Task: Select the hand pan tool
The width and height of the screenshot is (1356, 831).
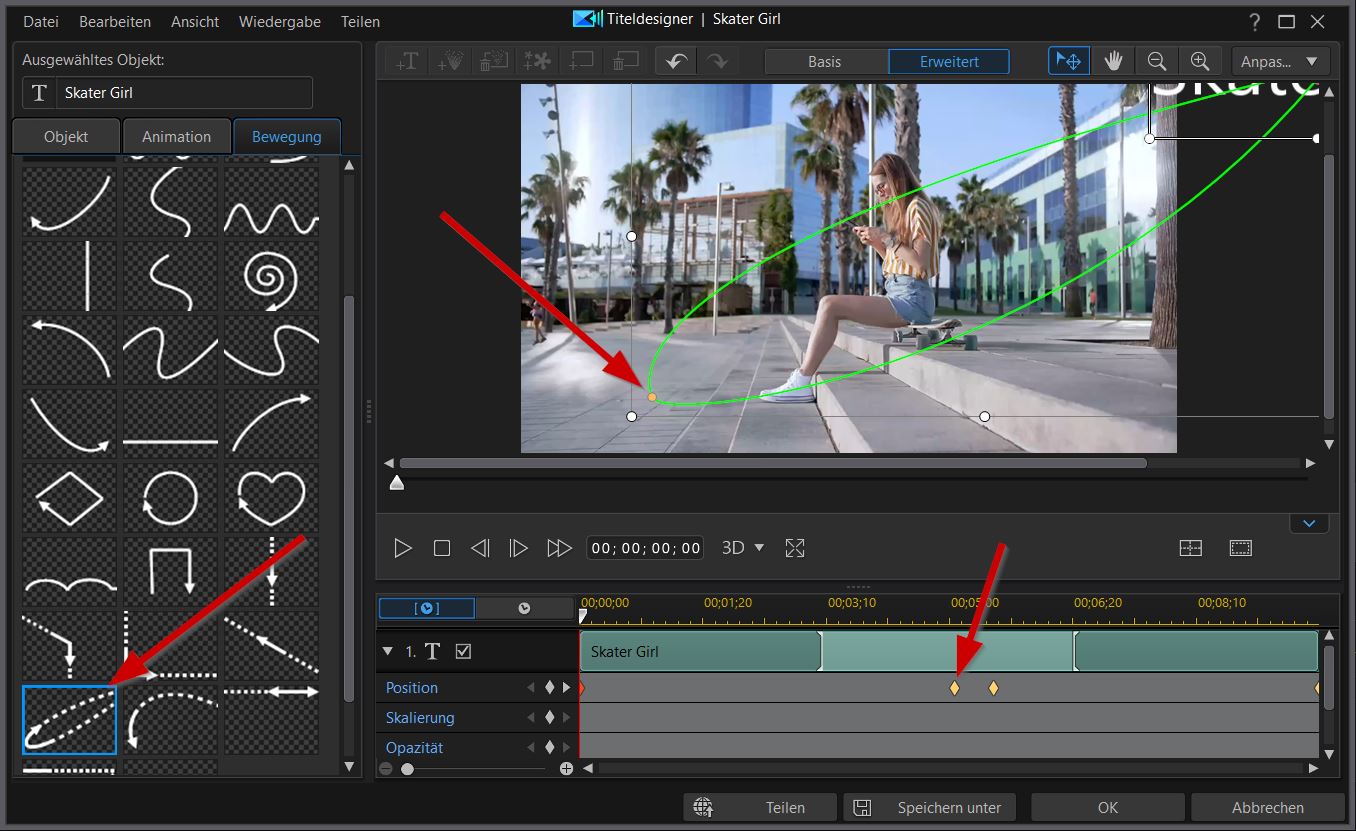Action: pyautogui.click(x=1113, y=61)
